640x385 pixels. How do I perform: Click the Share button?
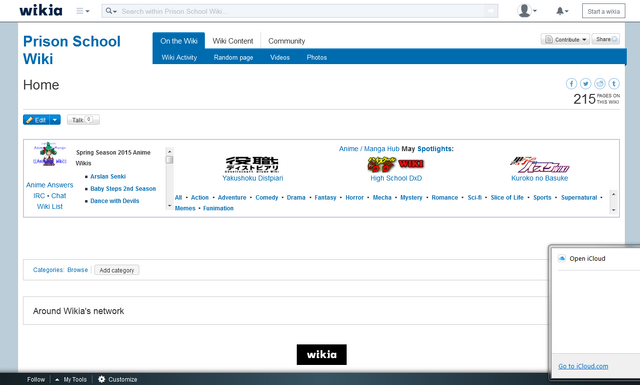[606, 39]
